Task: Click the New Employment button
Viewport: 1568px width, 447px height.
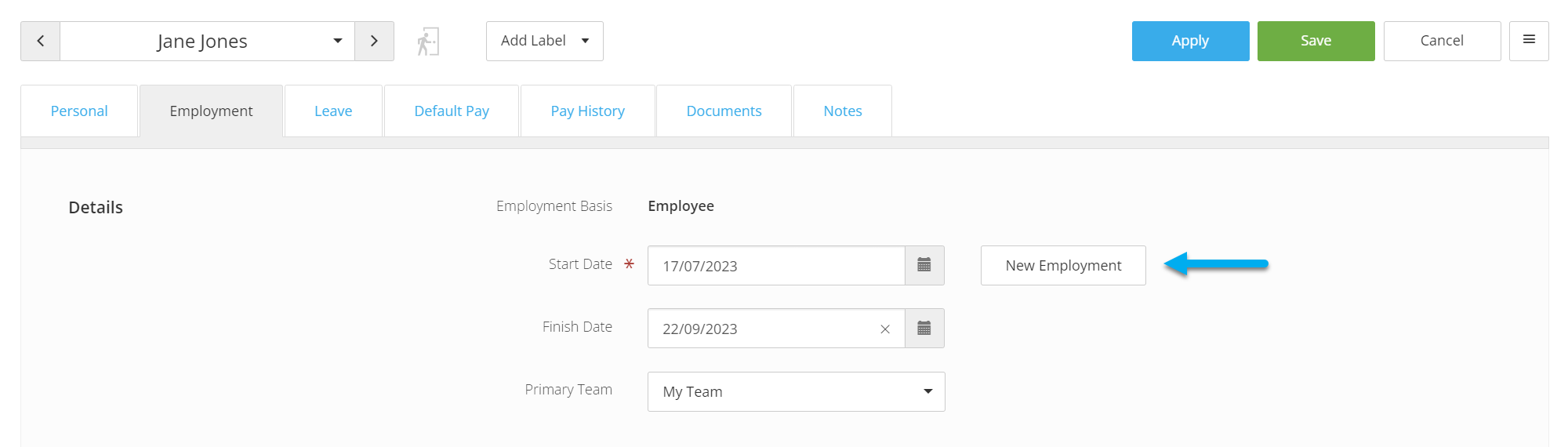Action: click(x=1063, y=265)
